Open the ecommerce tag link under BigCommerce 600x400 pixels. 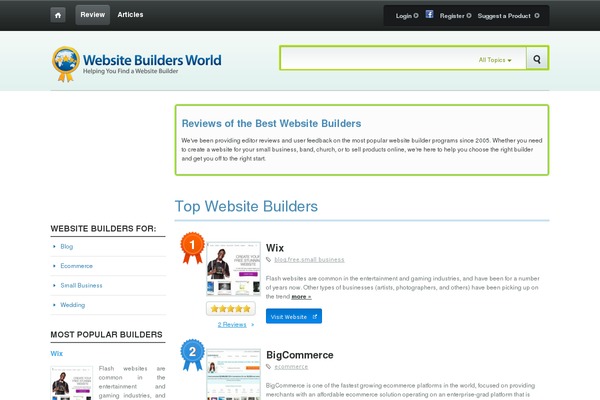(x=291, y=367)
